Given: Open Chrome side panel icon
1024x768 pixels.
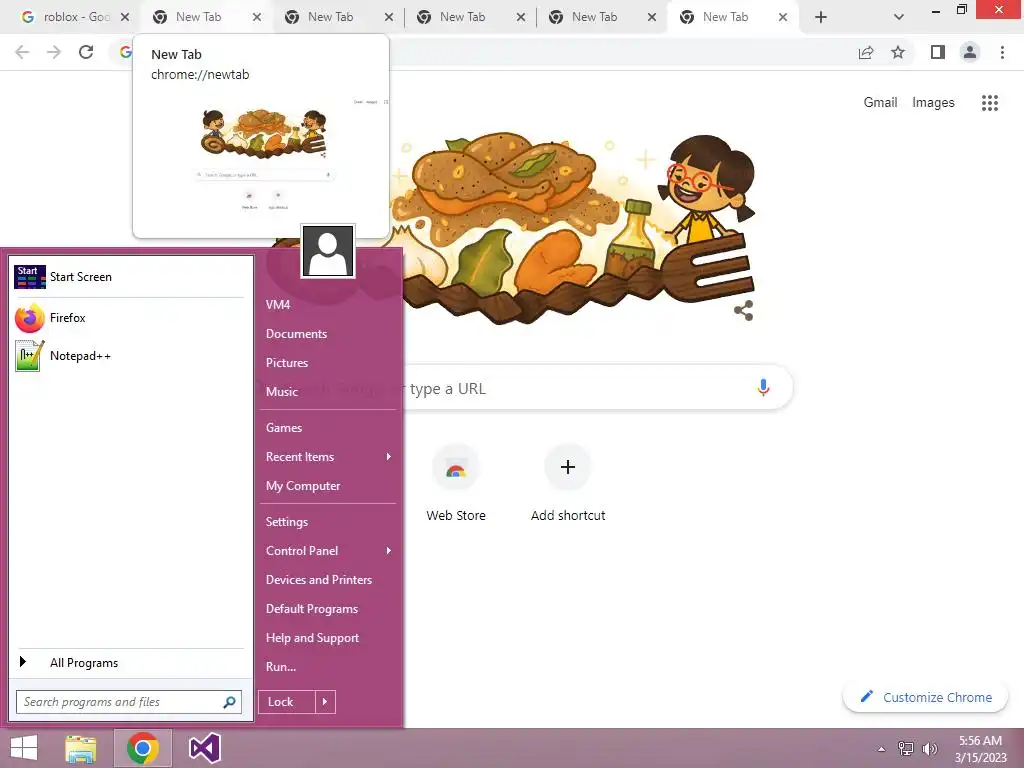Looking at the screenshot, I should (938, 52).
